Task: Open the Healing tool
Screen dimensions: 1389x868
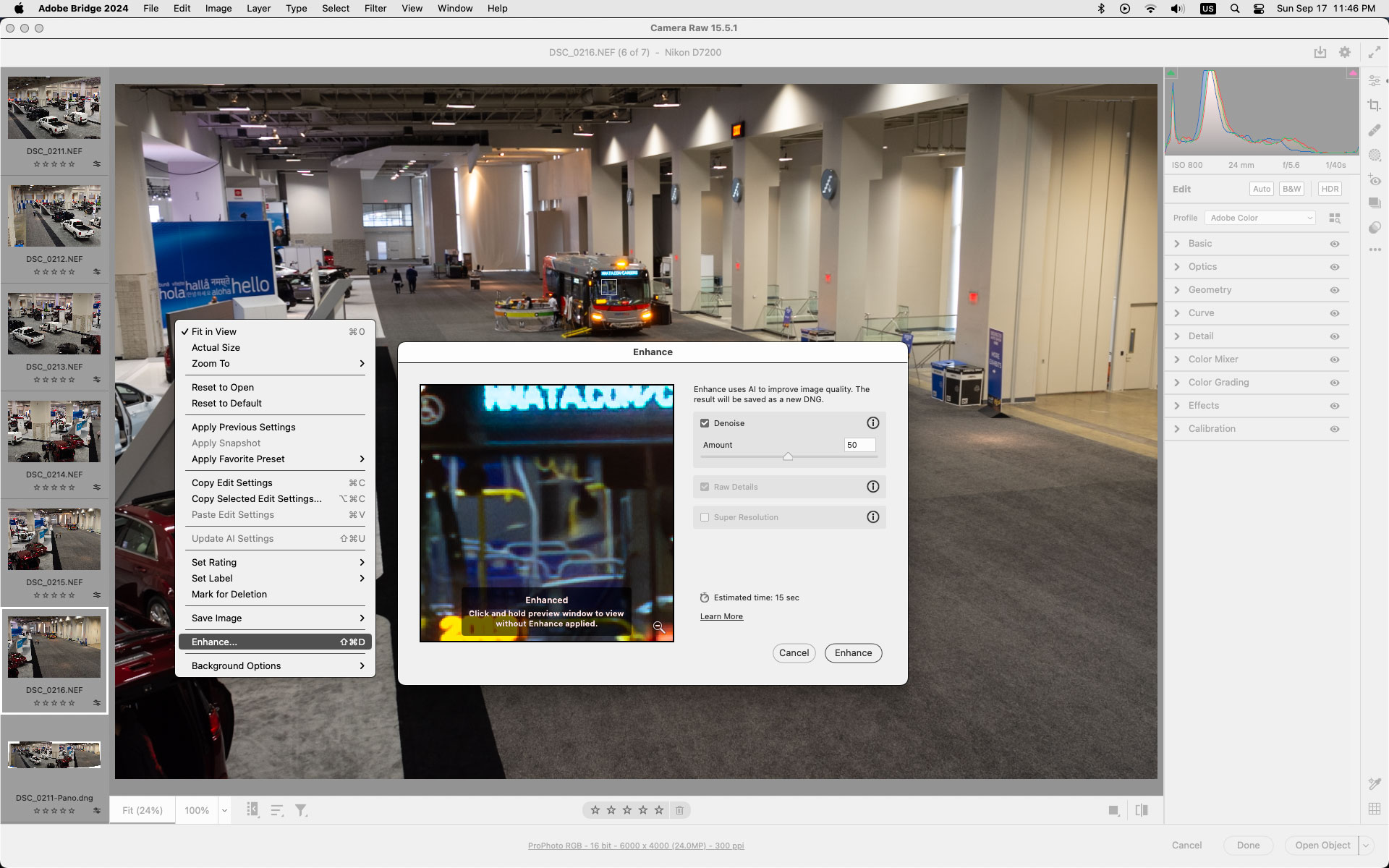Action: [x=1375, y=130]
